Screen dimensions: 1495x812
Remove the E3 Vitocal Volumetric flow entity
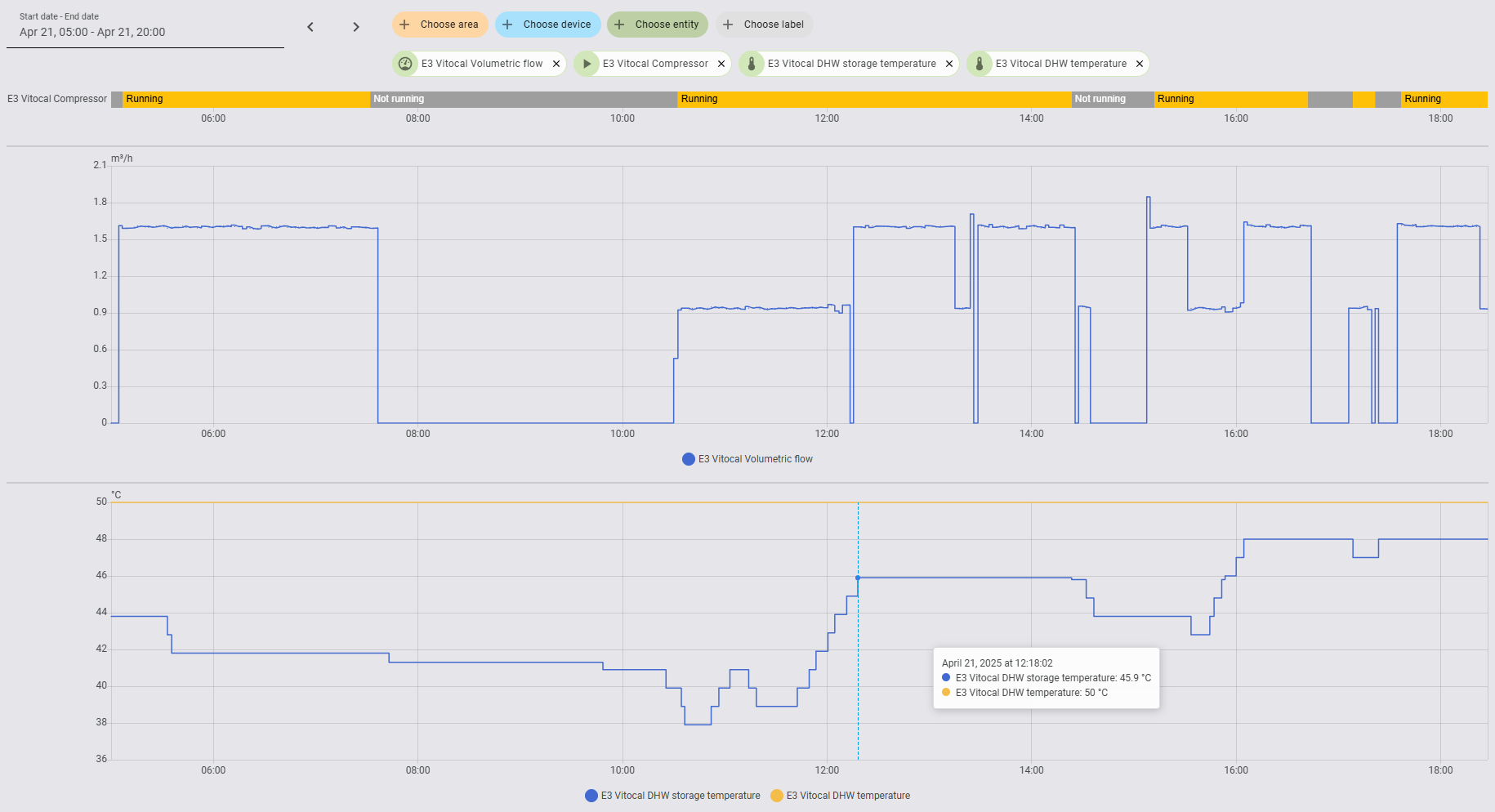coord(556,64)
